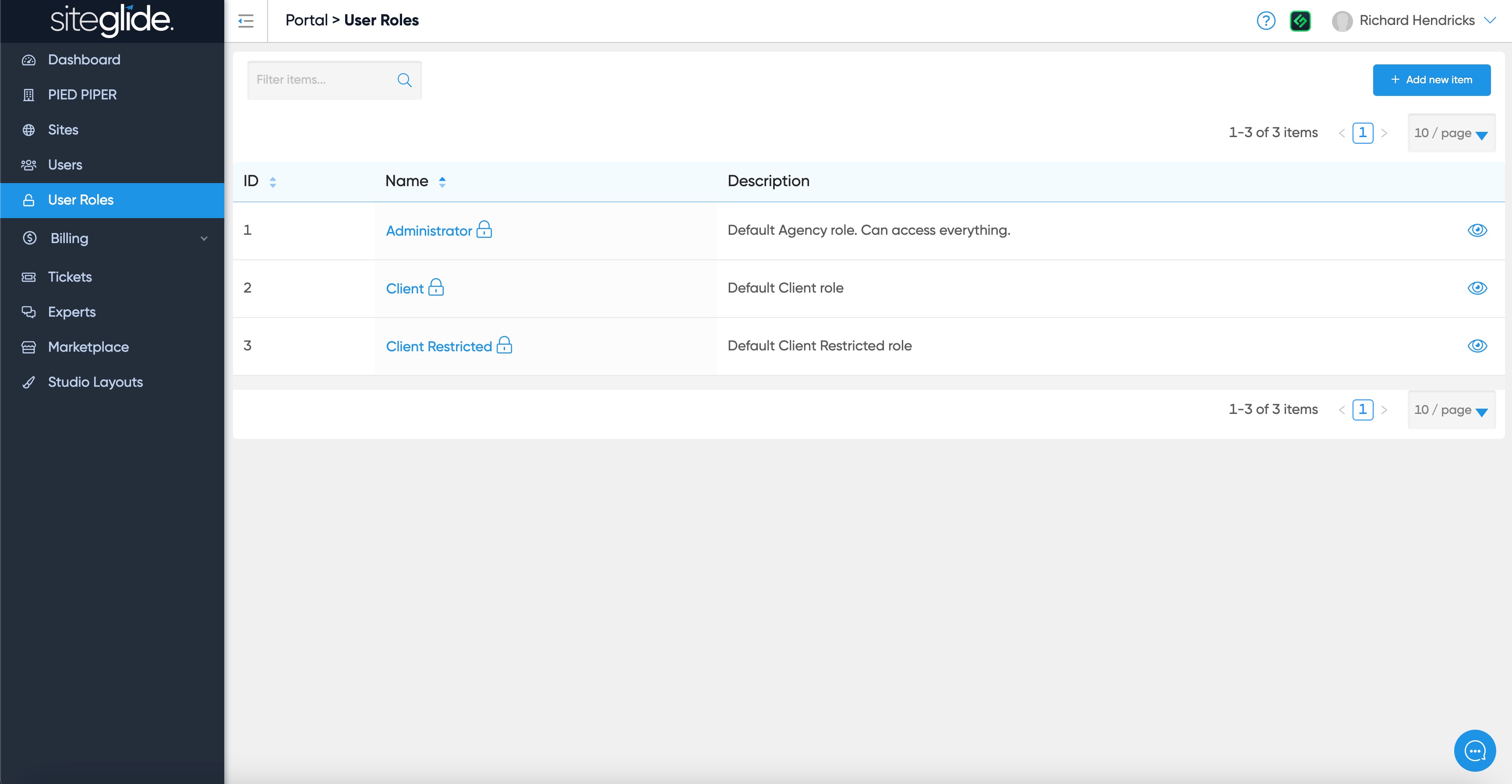This screenshot has height=784, width=1512.
Task: Open help via the question mark icon
Action: point(1265,21)
